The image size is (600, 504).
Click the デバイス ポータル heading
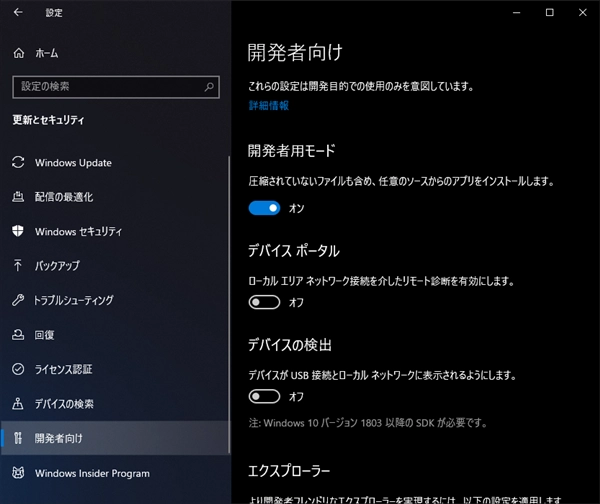(294, 251)
